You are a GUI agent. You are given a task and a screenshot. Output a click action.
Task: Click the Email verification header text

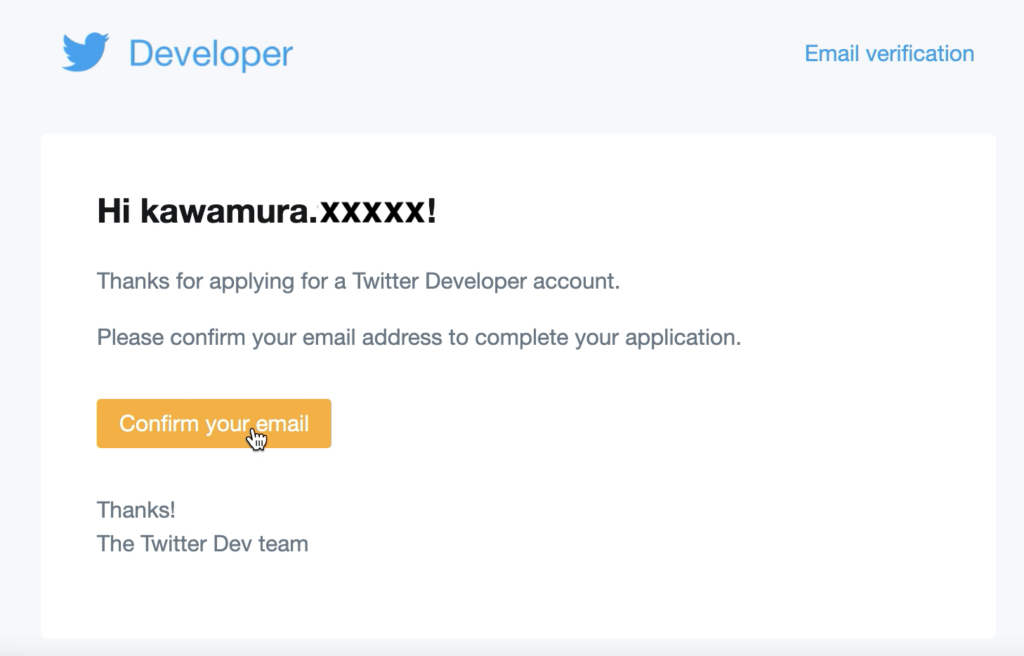click(x=889, y=54)
